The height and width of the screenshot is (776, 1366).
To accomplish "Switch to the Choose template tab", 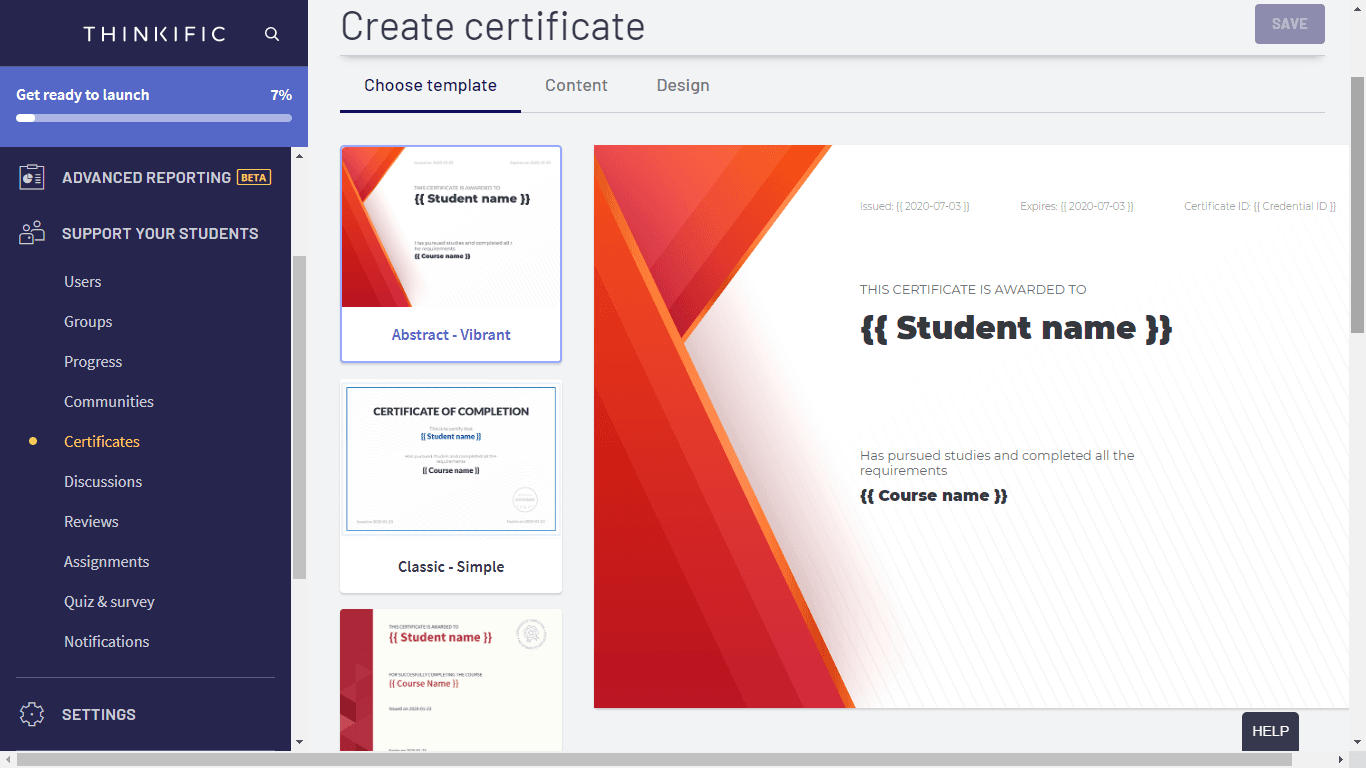I will click(430, 86).
